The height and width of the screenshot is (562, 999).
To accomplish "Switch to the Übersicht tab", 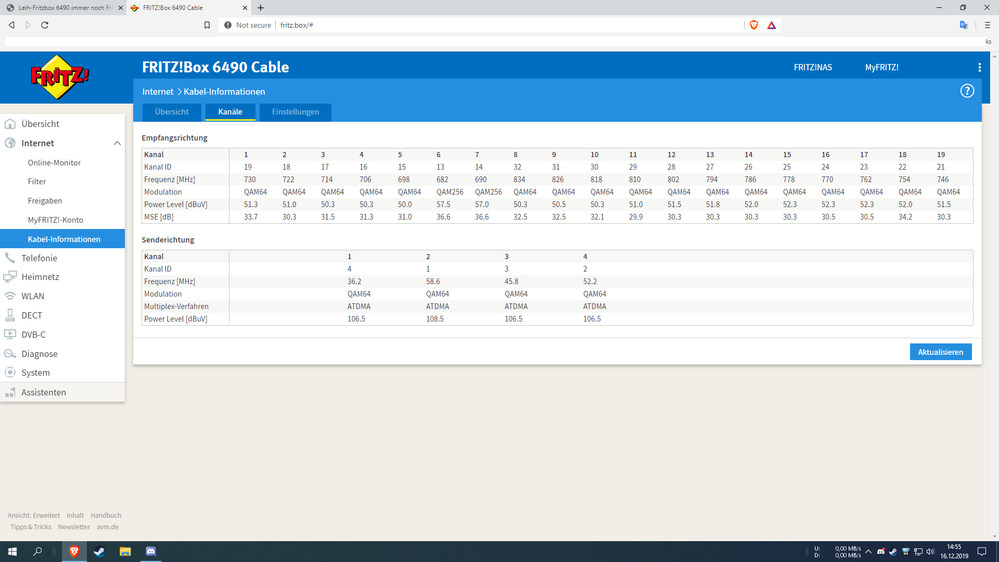I will (x=171, y=112).
